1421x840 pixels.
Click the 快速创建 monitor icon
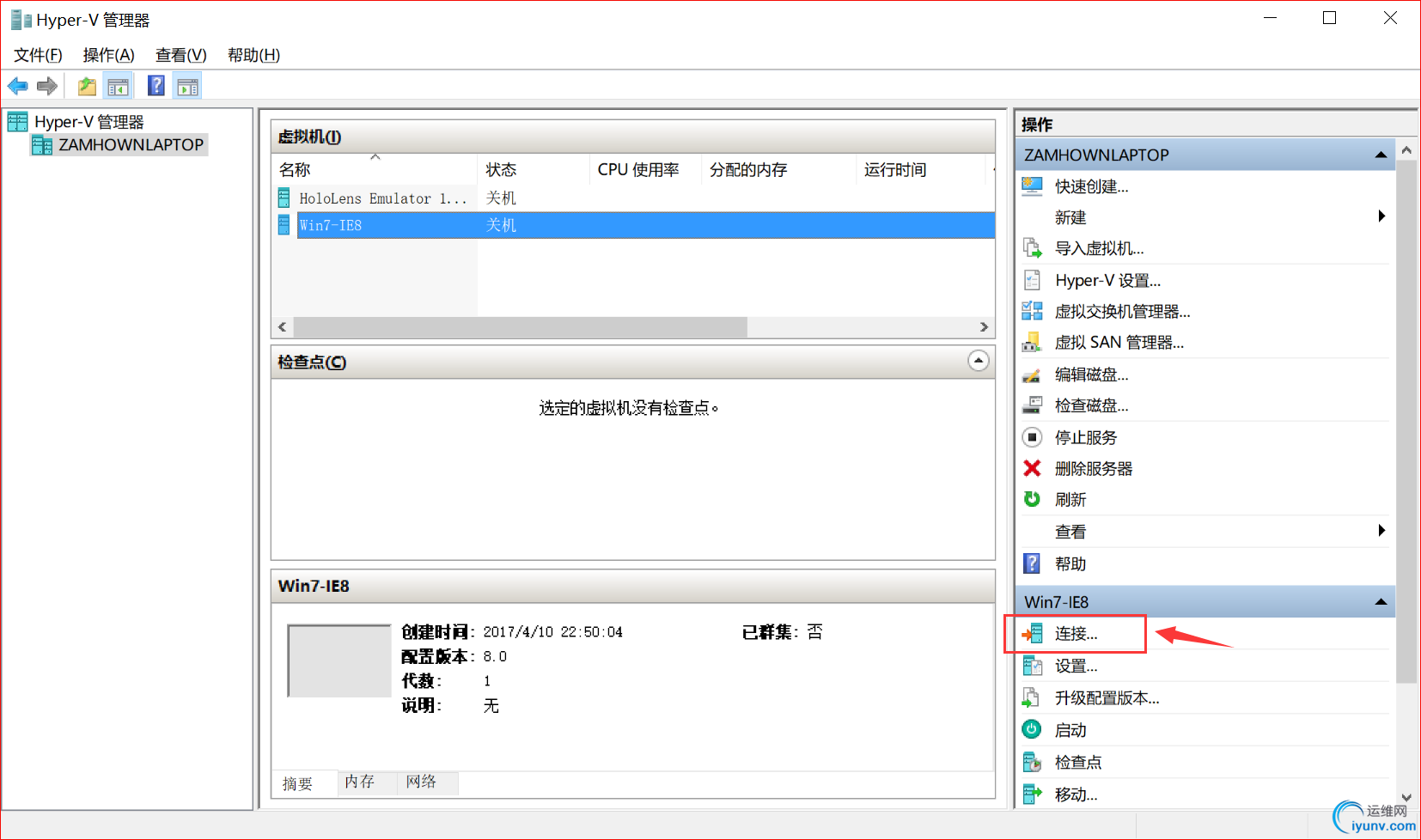tap(1032, 186)
